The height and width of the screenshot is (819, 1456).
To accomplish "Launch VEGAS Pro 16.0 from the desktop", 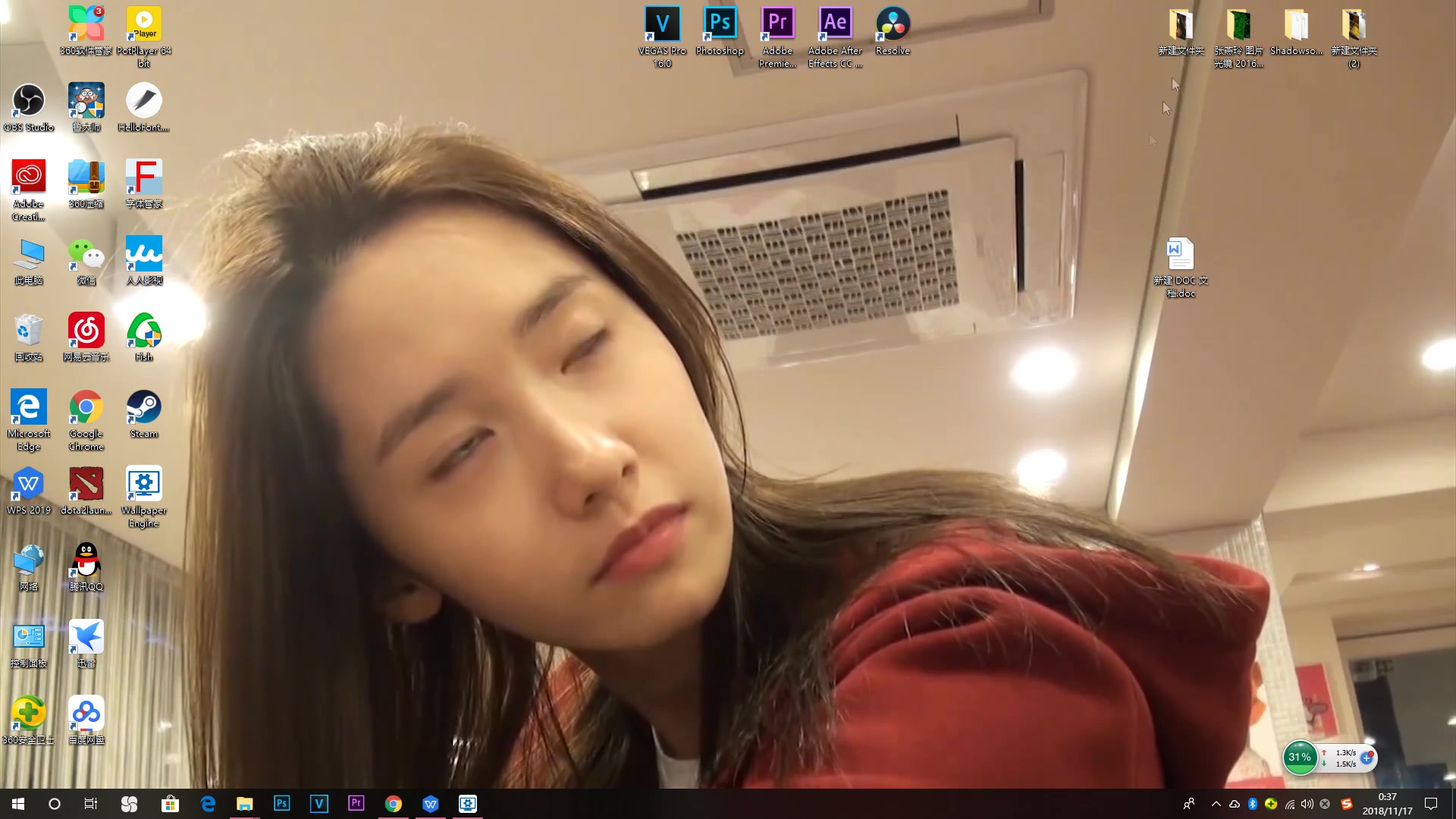I will [x=663, y=23].
